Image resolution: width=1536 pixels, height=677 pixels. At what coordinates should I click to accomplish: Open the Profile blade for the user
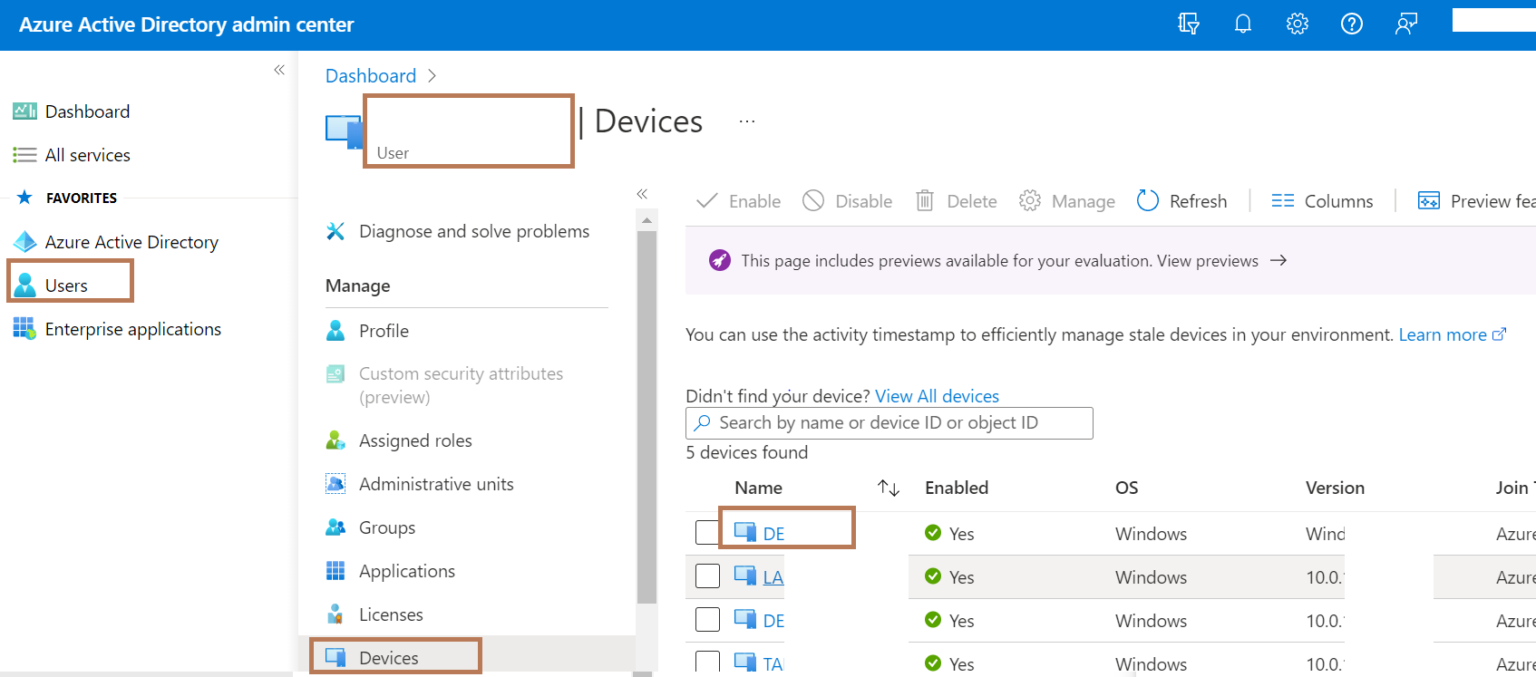click(381, 330)
